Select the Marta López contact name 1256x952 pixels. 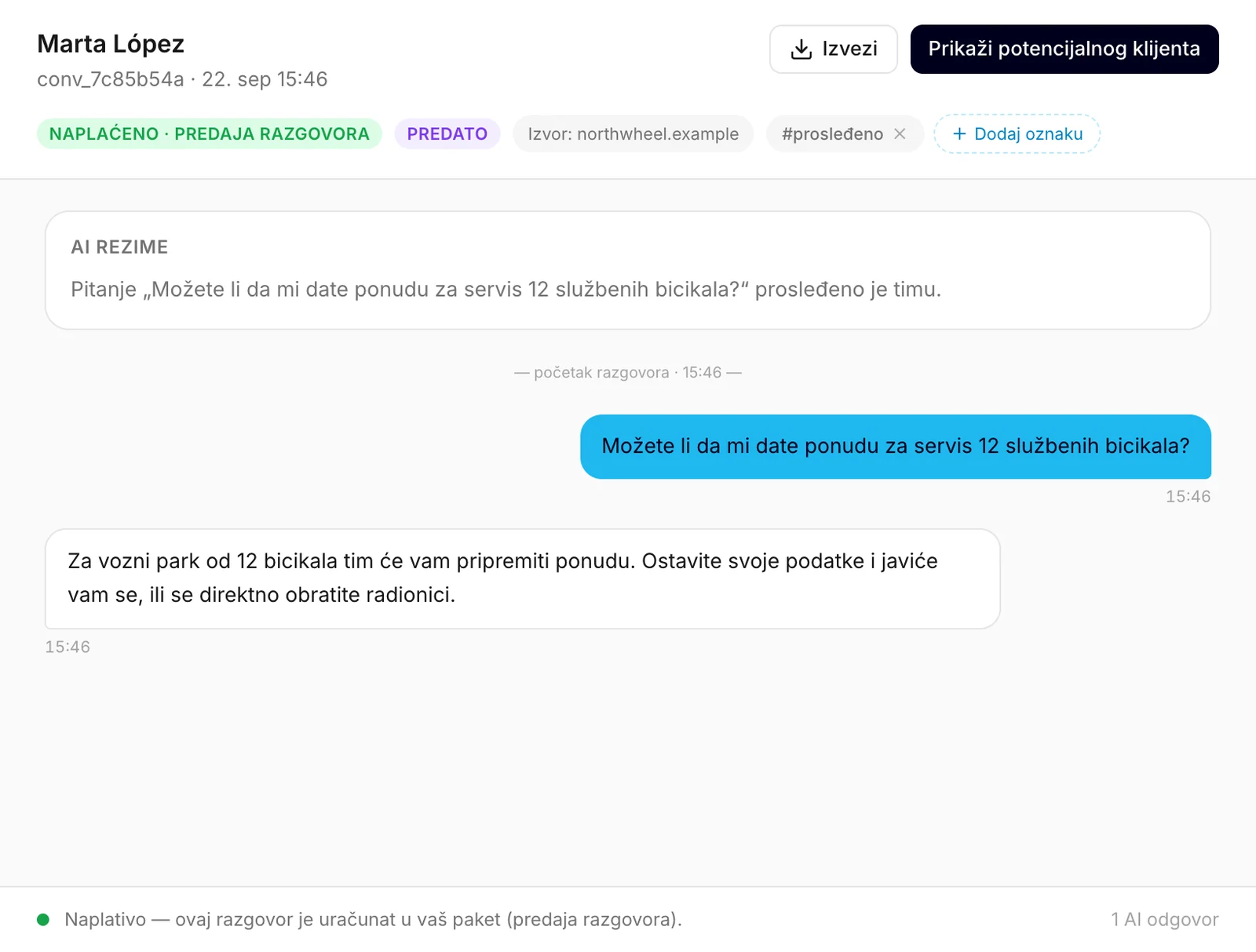coord(111,44)
